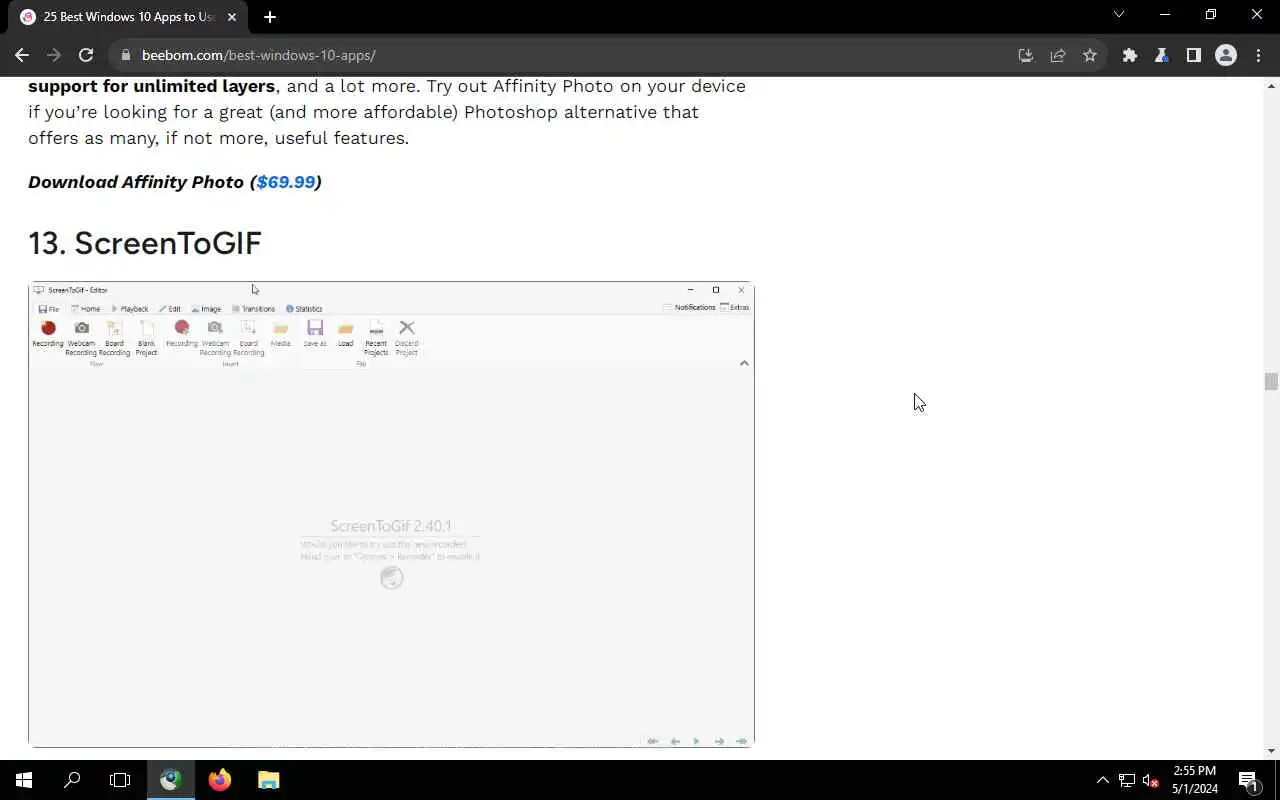Image resolution: width=1280 pixels, height=800 pixels.
Task: Click the browser forward arrow
Action: coord(54,55)
